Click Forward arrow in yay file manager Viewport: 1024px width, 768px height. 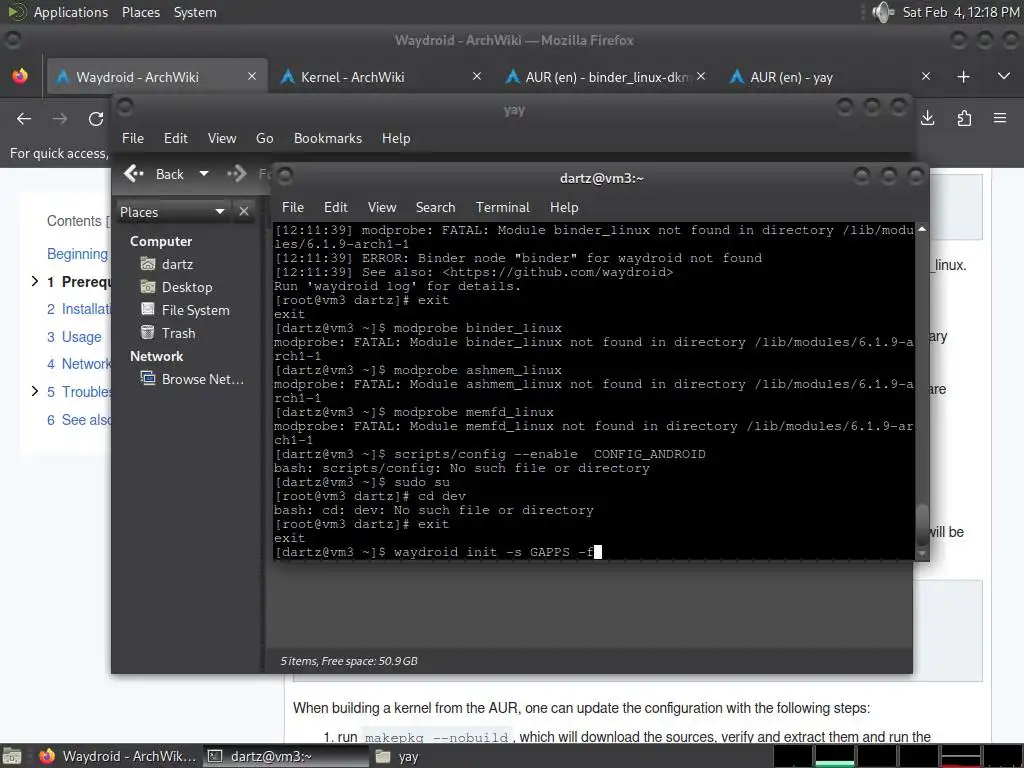pos(237,174)
